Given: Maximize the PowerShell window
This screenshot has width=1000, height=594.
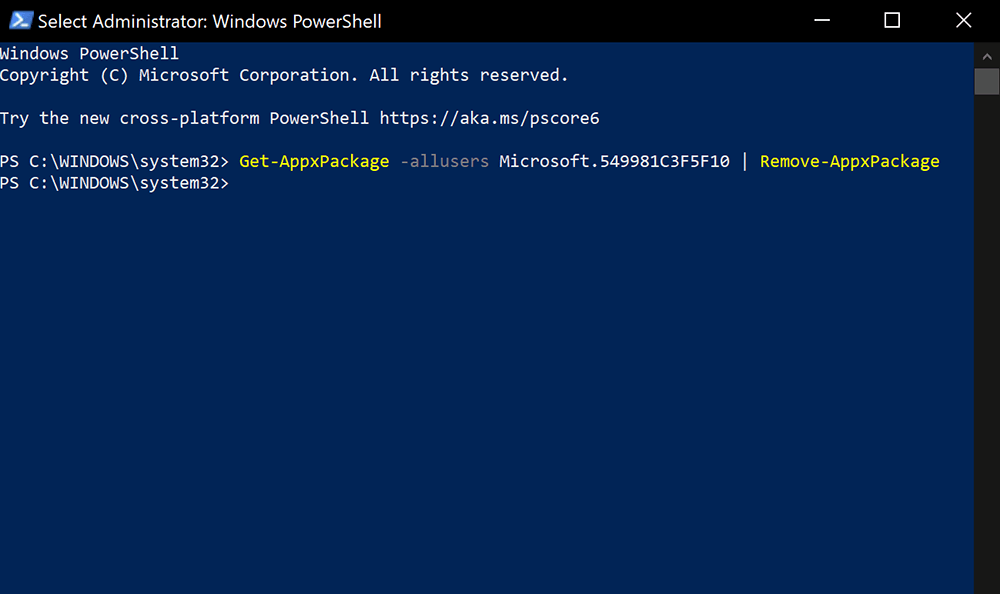Looking at the screenshot, I should click(x=892, y=20).
